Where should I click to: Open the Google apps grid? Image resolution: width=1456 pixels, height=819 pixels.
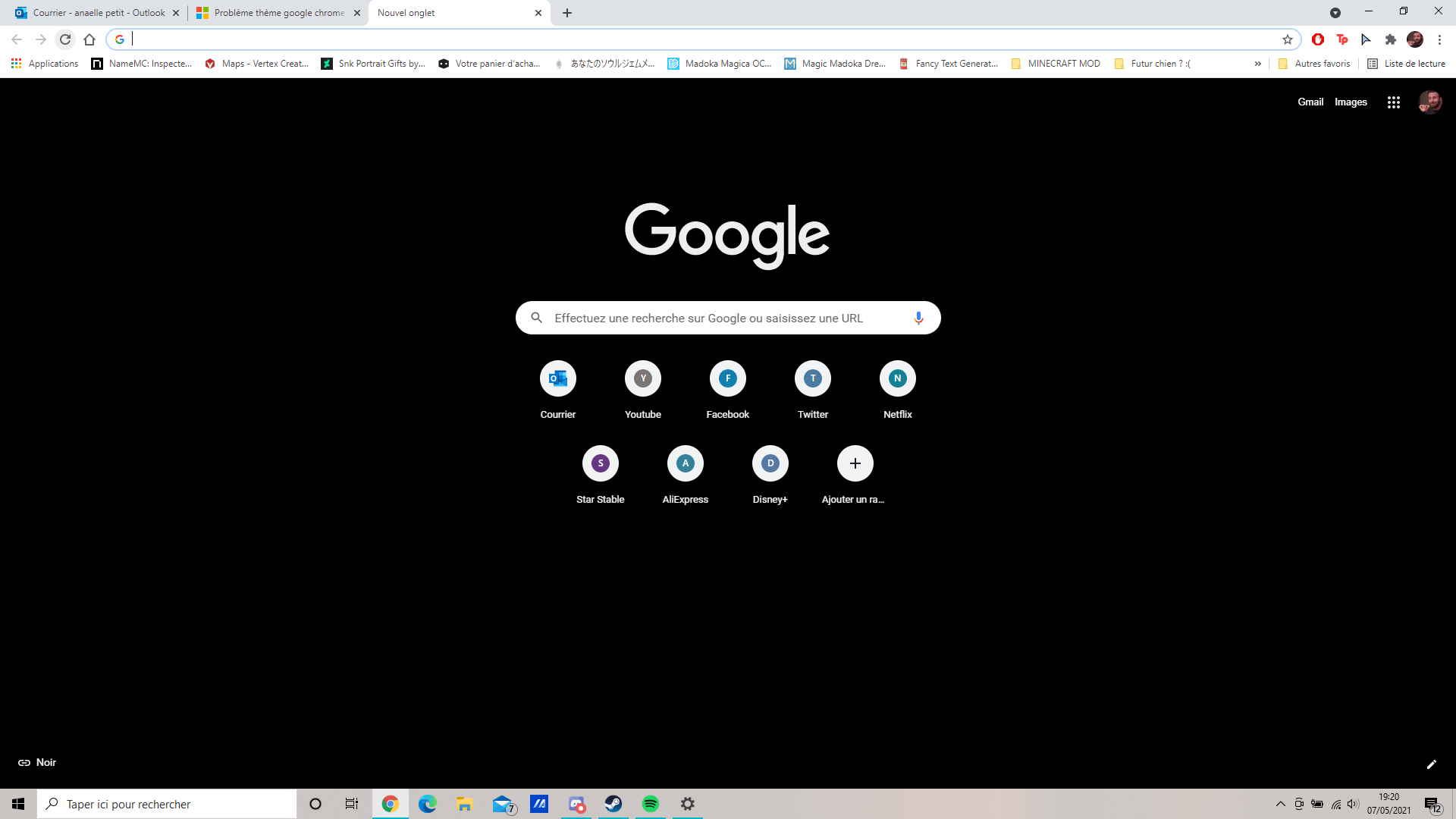[1393, 102]
